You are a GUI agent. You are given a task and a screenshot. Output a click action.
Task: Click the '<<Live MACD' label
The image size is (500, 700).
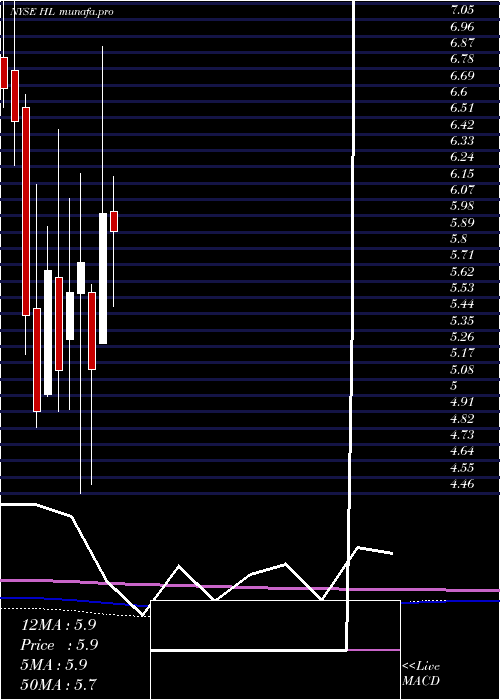click(x=421, y=674)
